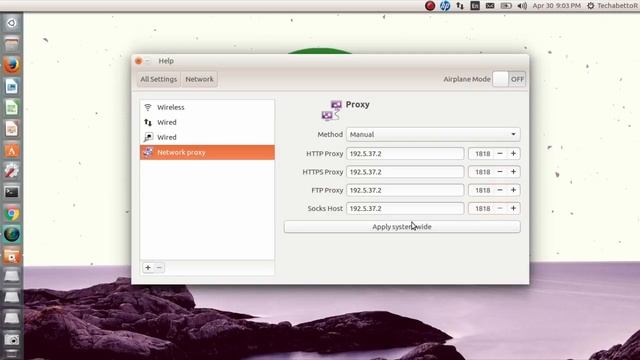Image resolution: width=640 pixels, height=360 pixels.
Task: Open the session gear menu TechabettoR
Action: tap(612, 6)
